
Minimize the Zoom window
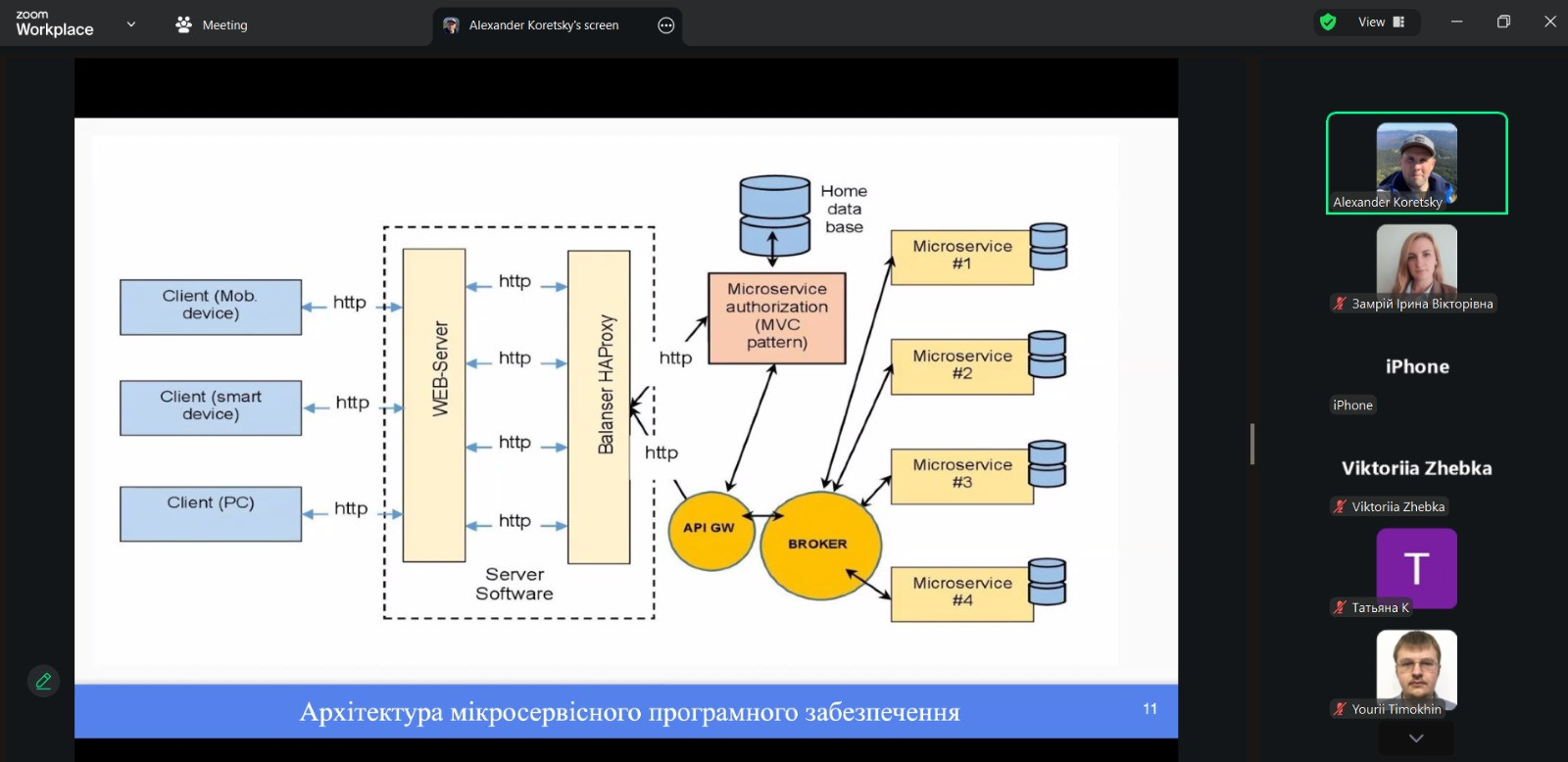tap(1457, 22)
